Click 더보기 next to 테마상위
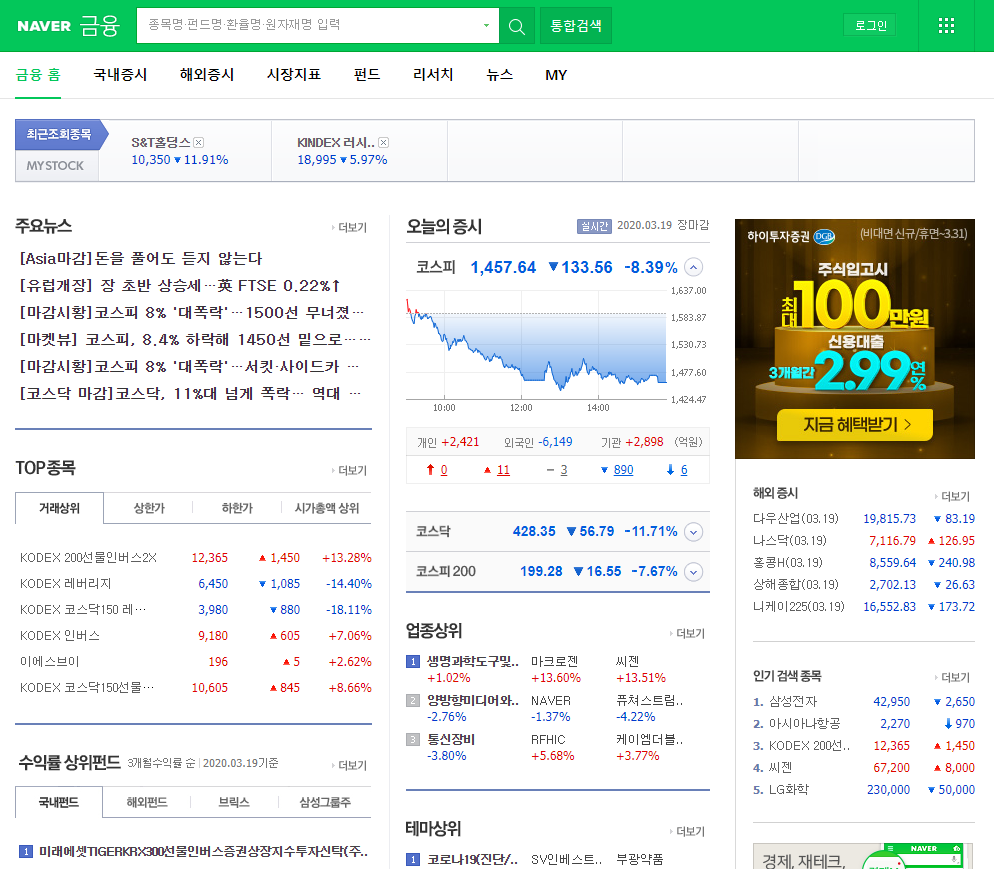Screen dimensions: 994x869 pyautogui.click(x=688, y=831)
